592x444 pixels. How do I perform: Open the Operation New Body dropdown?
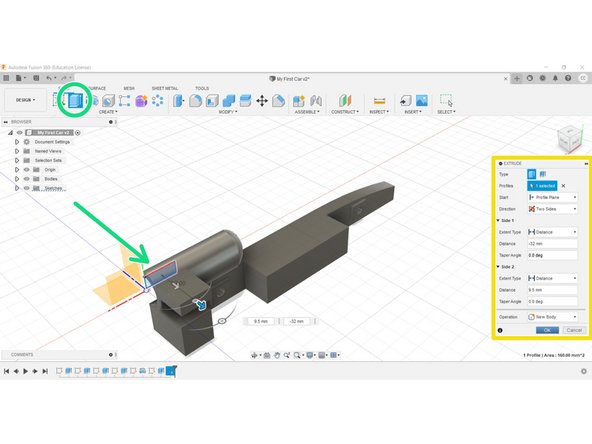[x=552, y=317]
